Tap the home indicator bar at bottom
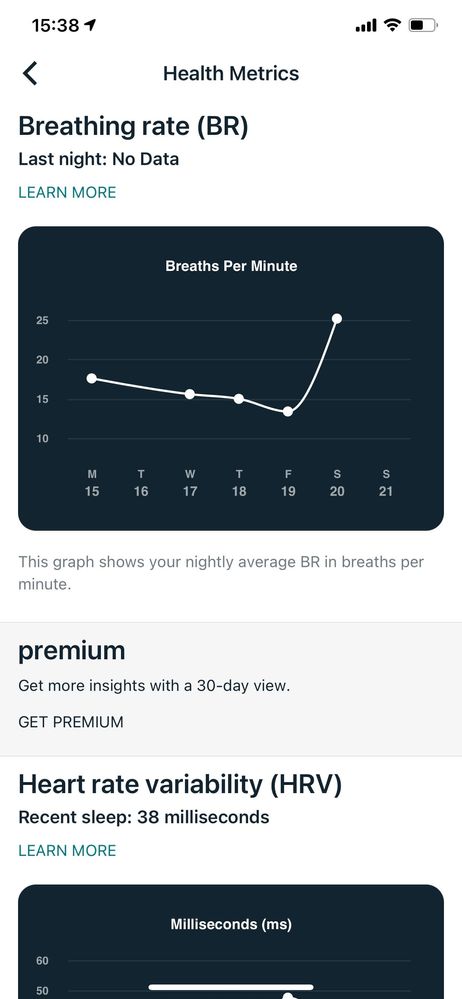Image resolution: width=462 pixels, height=999 pixels. pyautogui.click(x=231, y=988)
